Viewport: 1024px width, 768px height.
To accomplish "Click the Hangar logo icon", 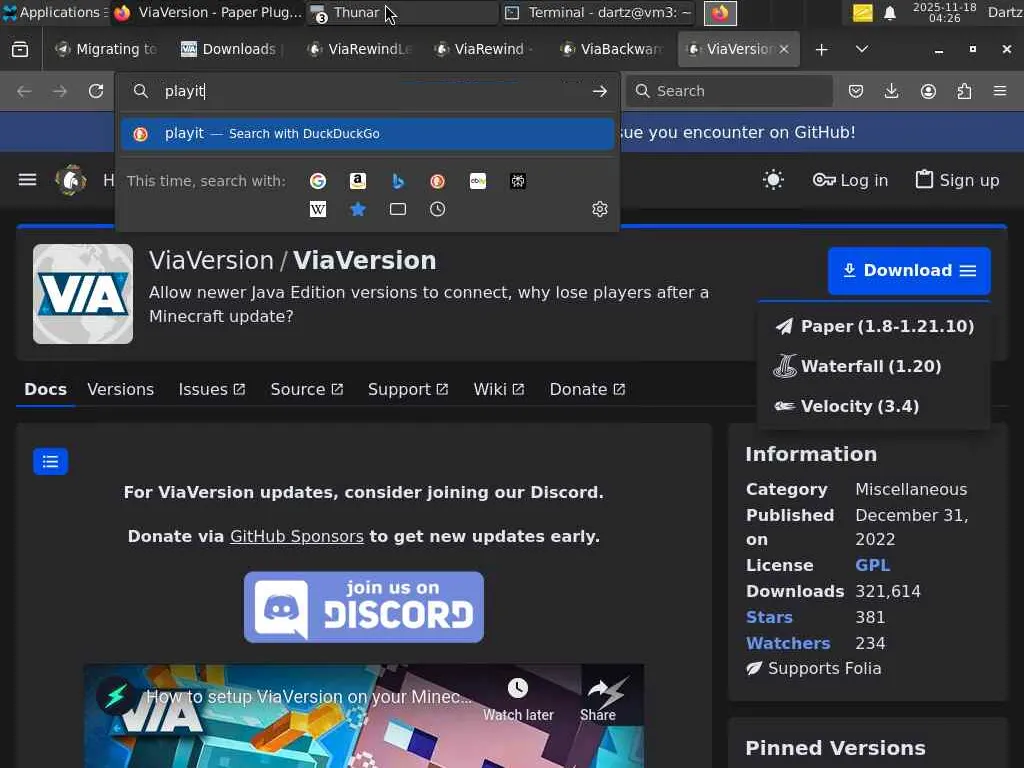I will [71, 180].
